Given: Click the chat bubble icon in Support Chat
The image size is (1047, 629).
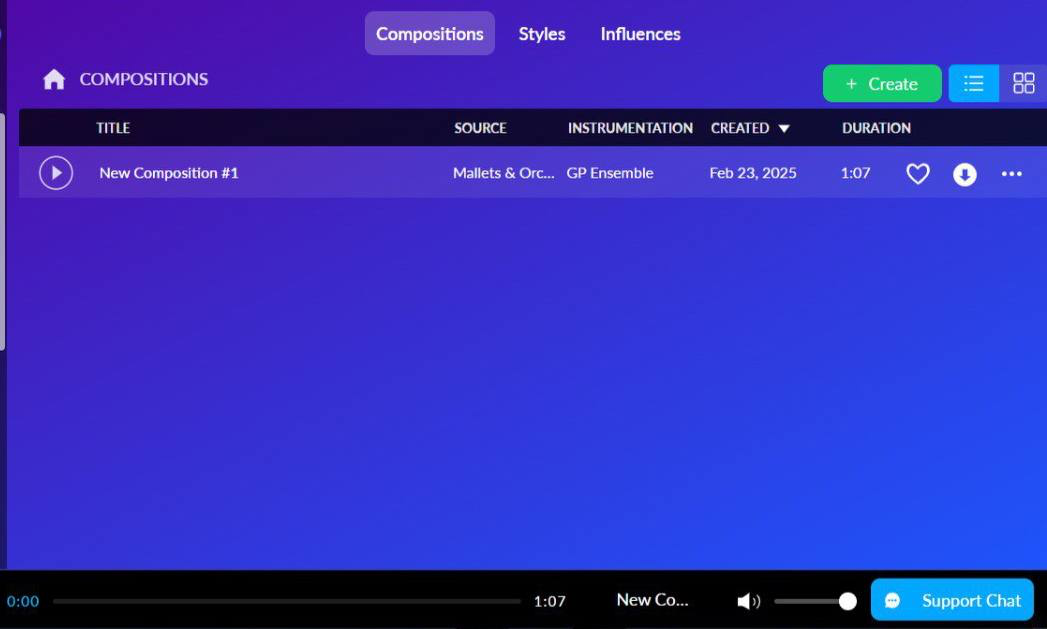Looking at the screenshot, I should click(x=893, y=601).
